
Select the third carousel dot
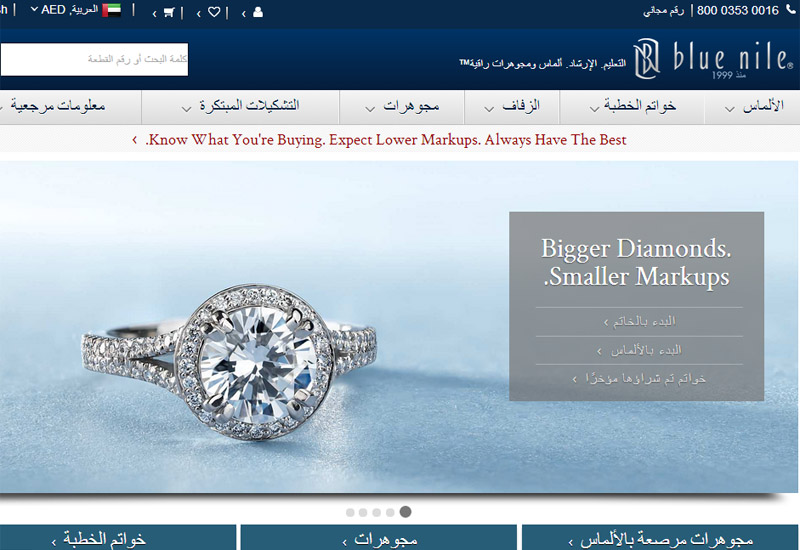(x=377, y=512)
